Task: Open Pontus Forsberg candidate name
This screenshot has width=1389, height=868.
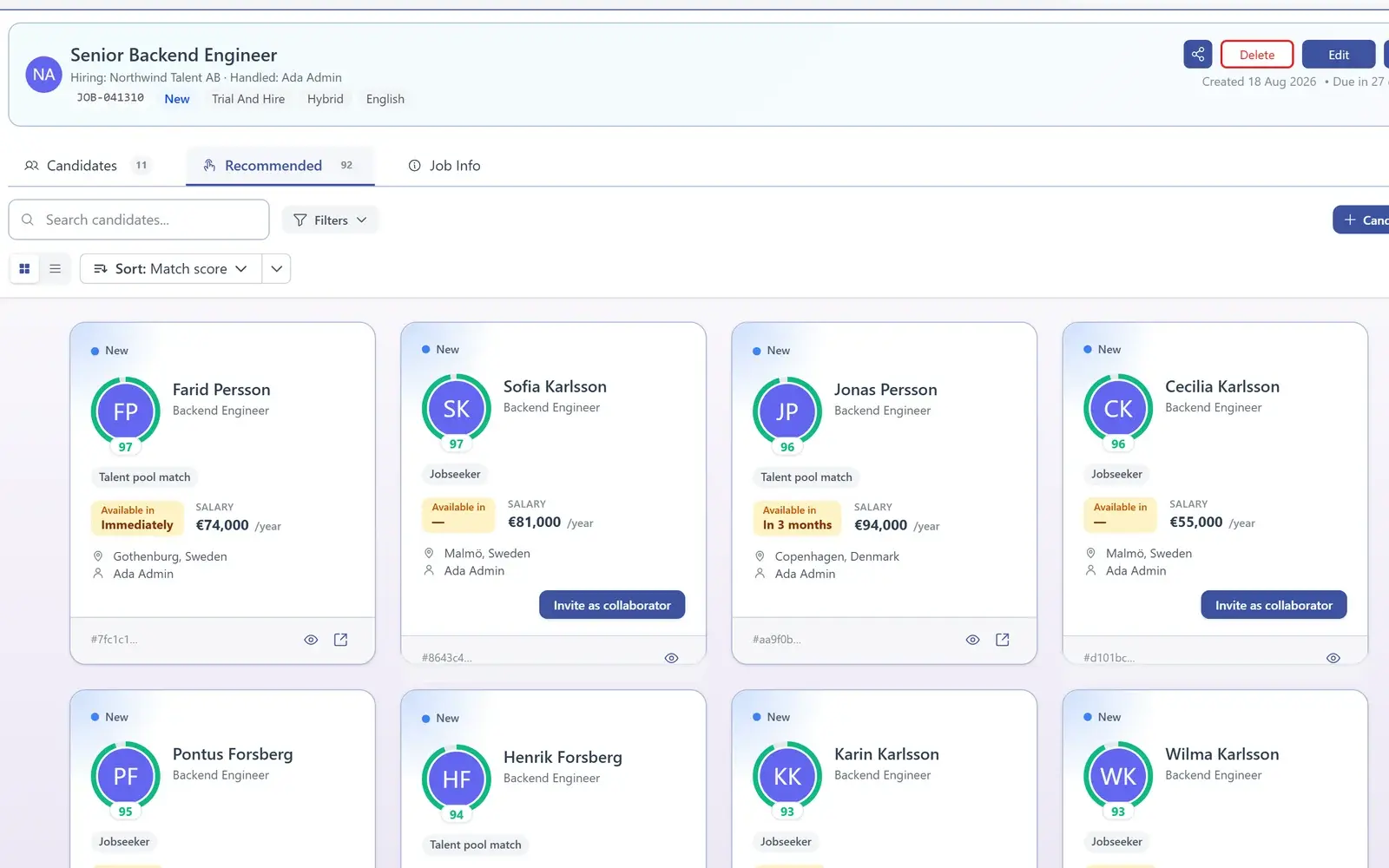Action: click(233, 754)
